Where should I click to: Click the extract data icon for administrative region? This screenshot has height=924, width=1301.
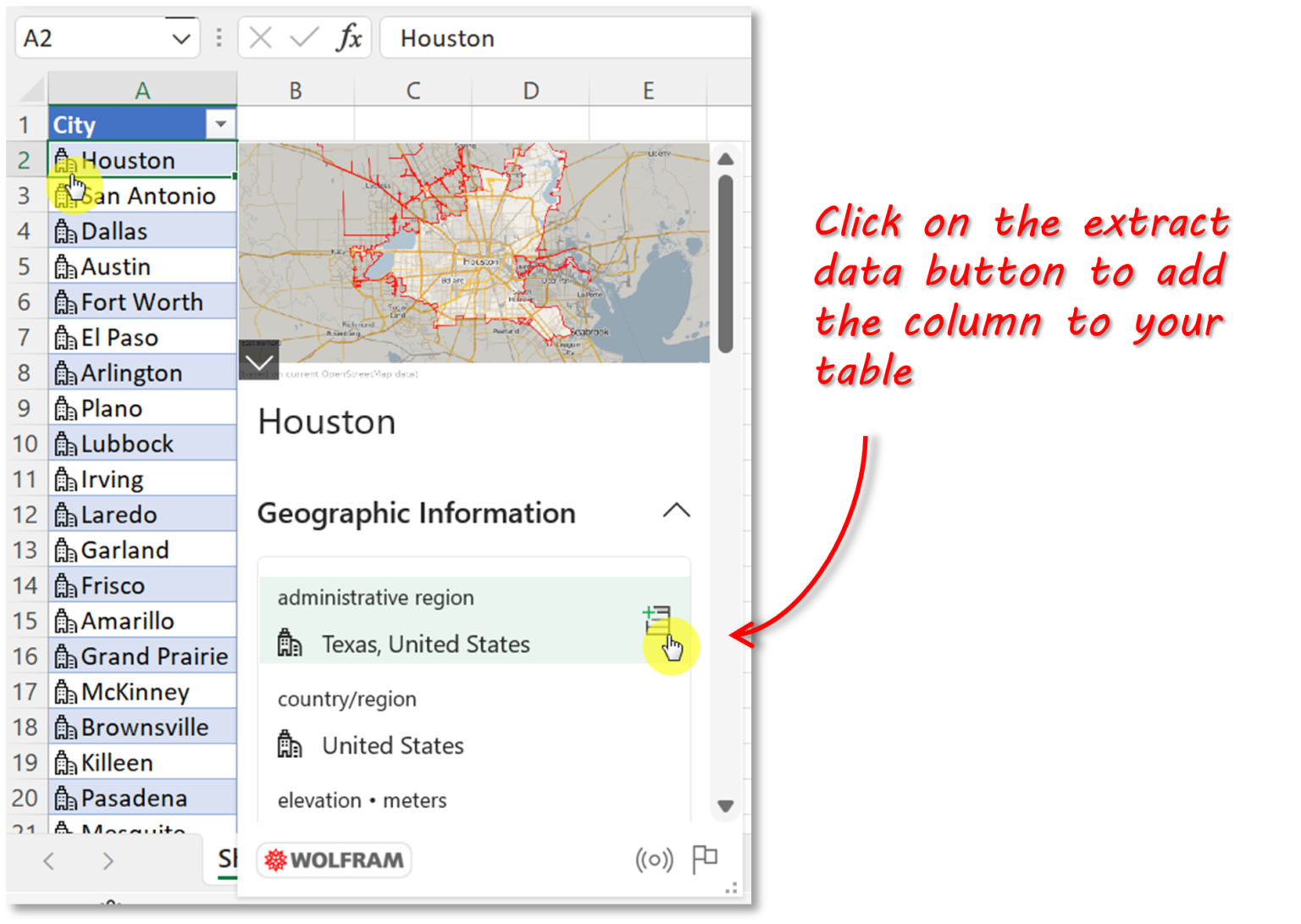[x=656, y=619]
